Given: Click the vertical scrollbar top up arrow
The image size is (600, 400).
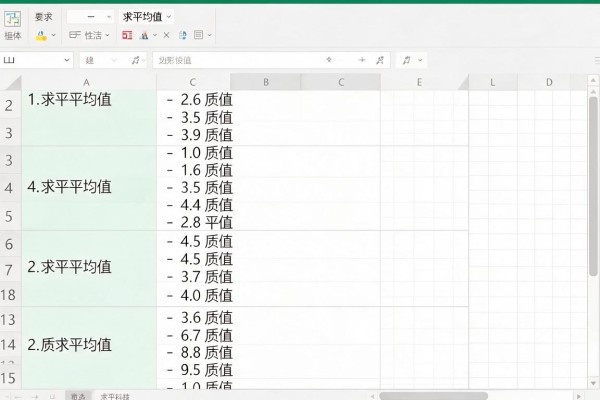Looking at the screenshot, I should point(593,80).
